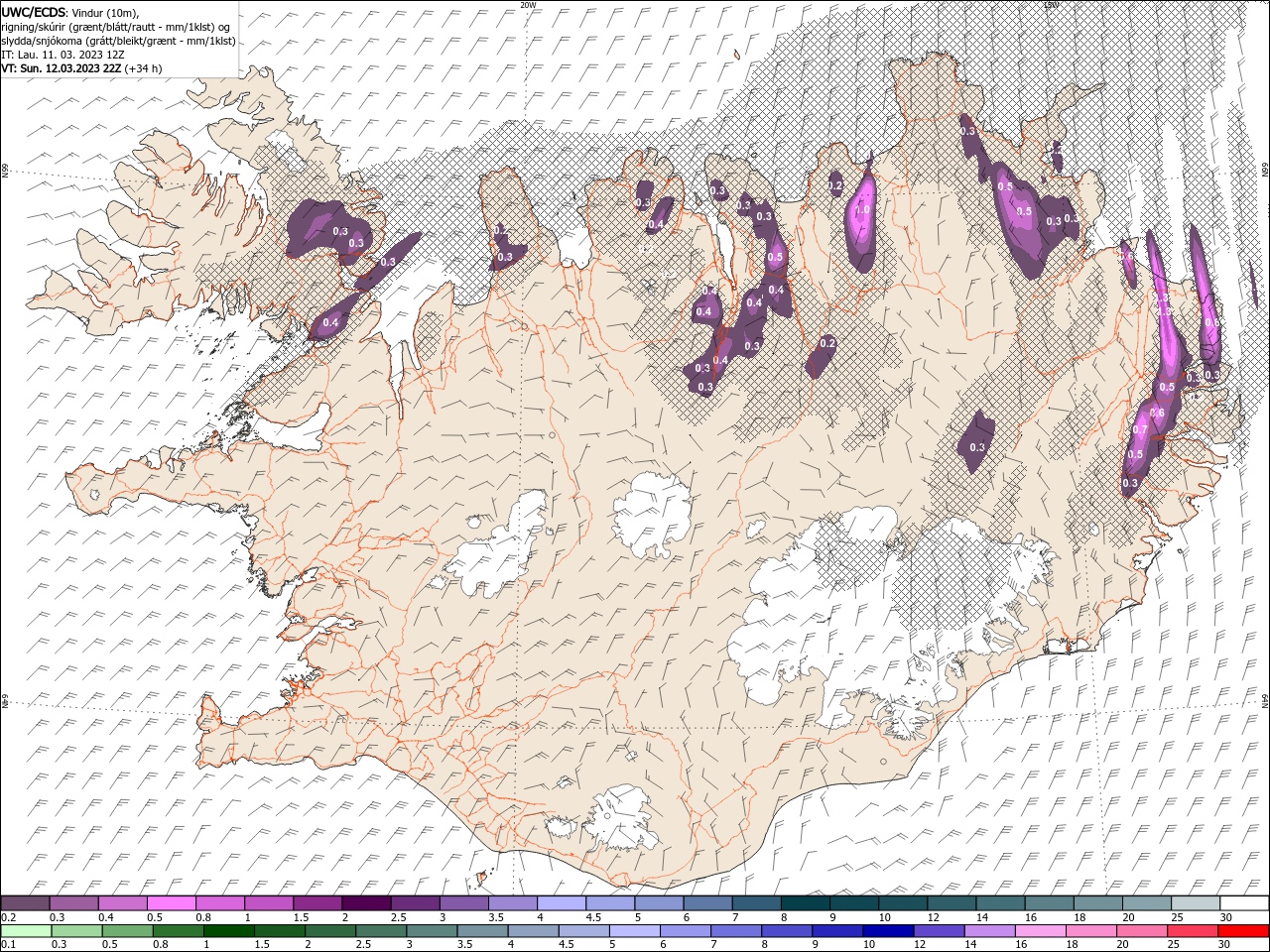The width and height of the screenshot is (1270, 952).
Task: Select the slate blue 6 snowfall swatch
Action: 708,902
